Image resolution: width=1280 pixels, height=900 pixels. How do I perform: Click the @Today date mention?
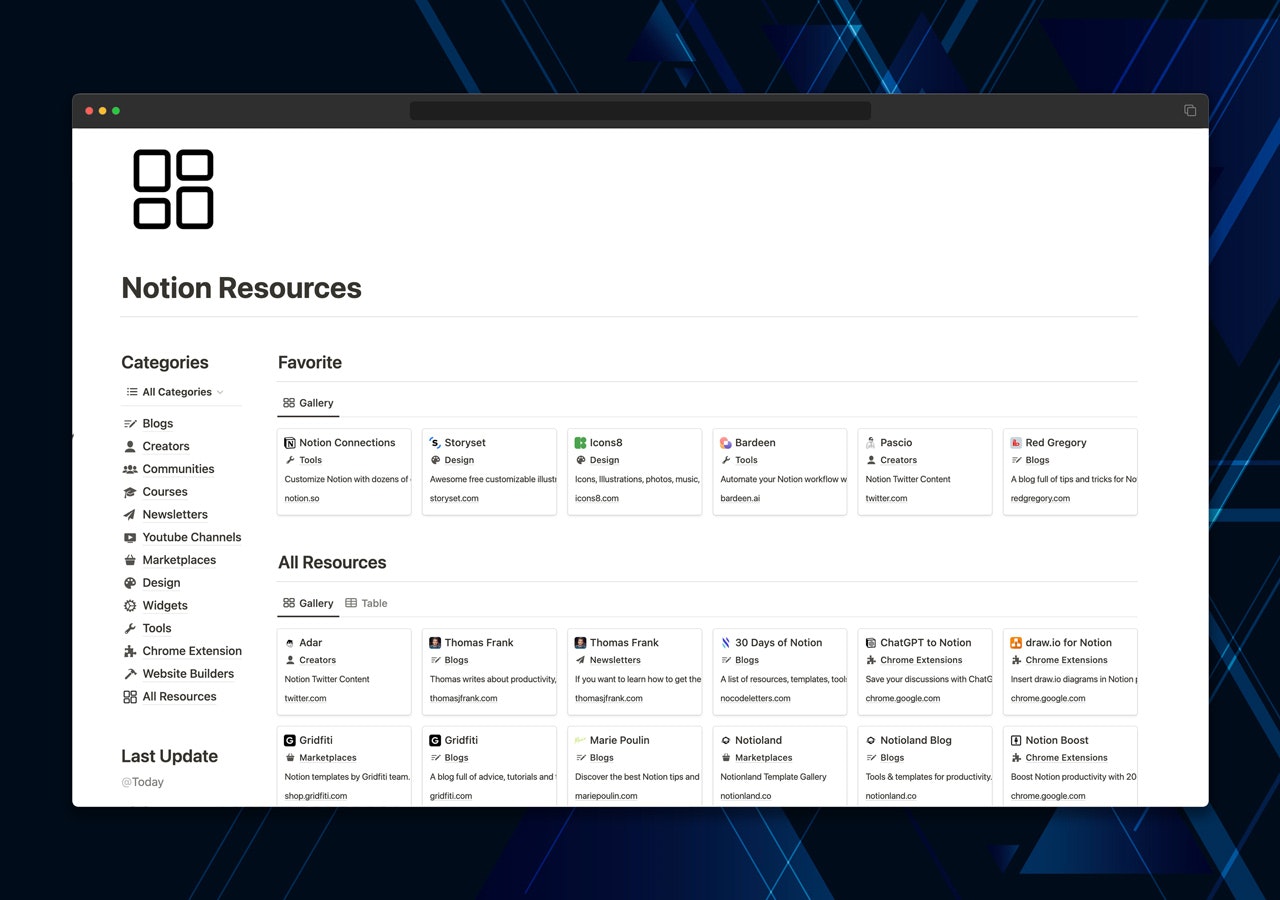(142, 783)
